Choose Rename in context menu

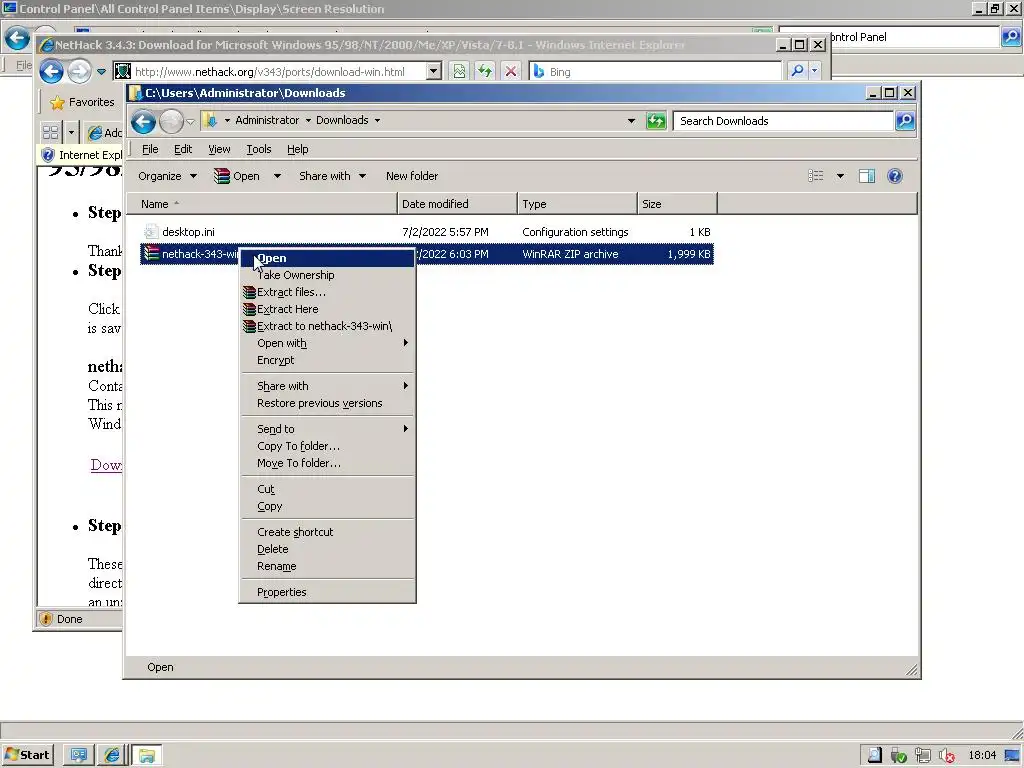[x=328, y=566]
